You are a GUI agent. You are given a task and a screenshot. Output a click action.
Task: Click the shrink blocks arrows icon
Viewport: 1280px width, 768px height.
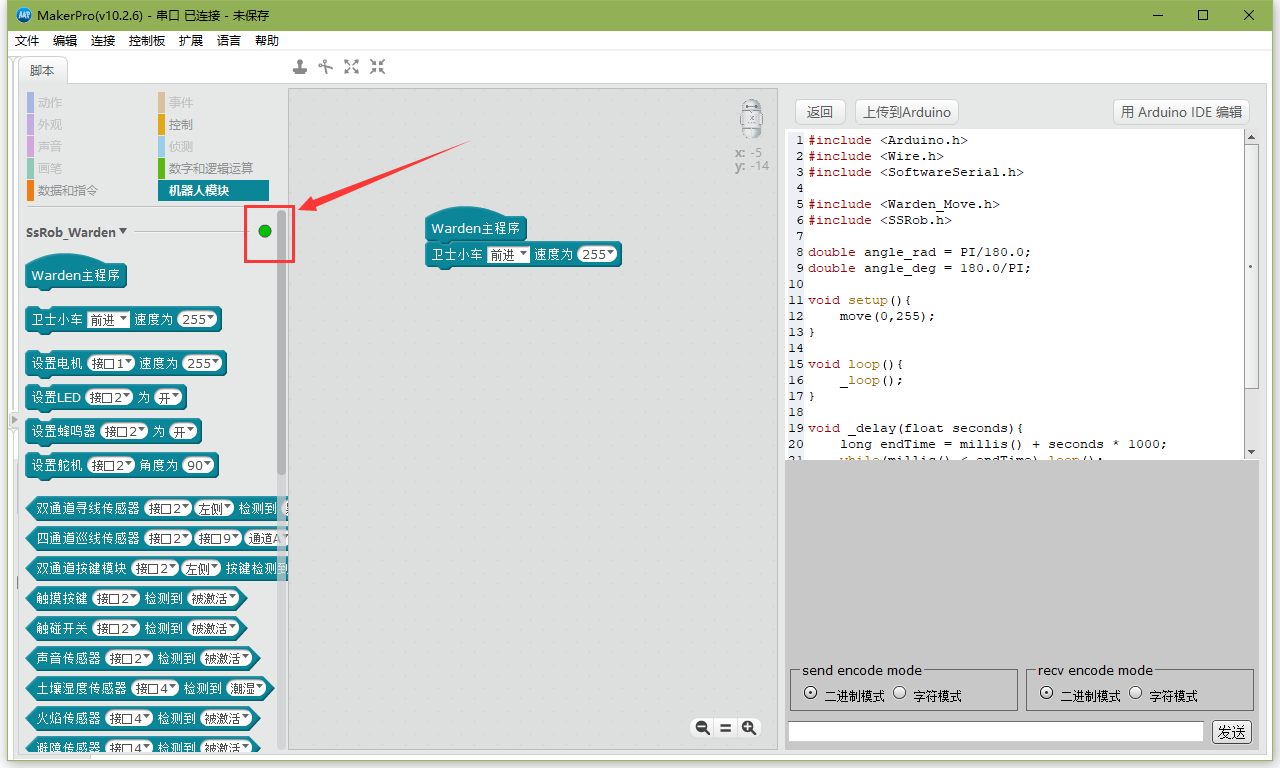(x=377, y=66)
